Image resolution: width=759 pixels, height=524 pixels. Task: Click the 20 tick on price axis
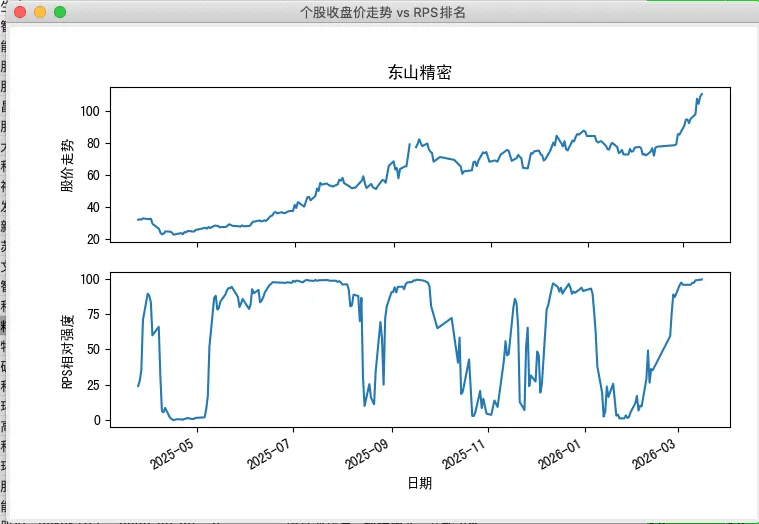pos(93,239)
